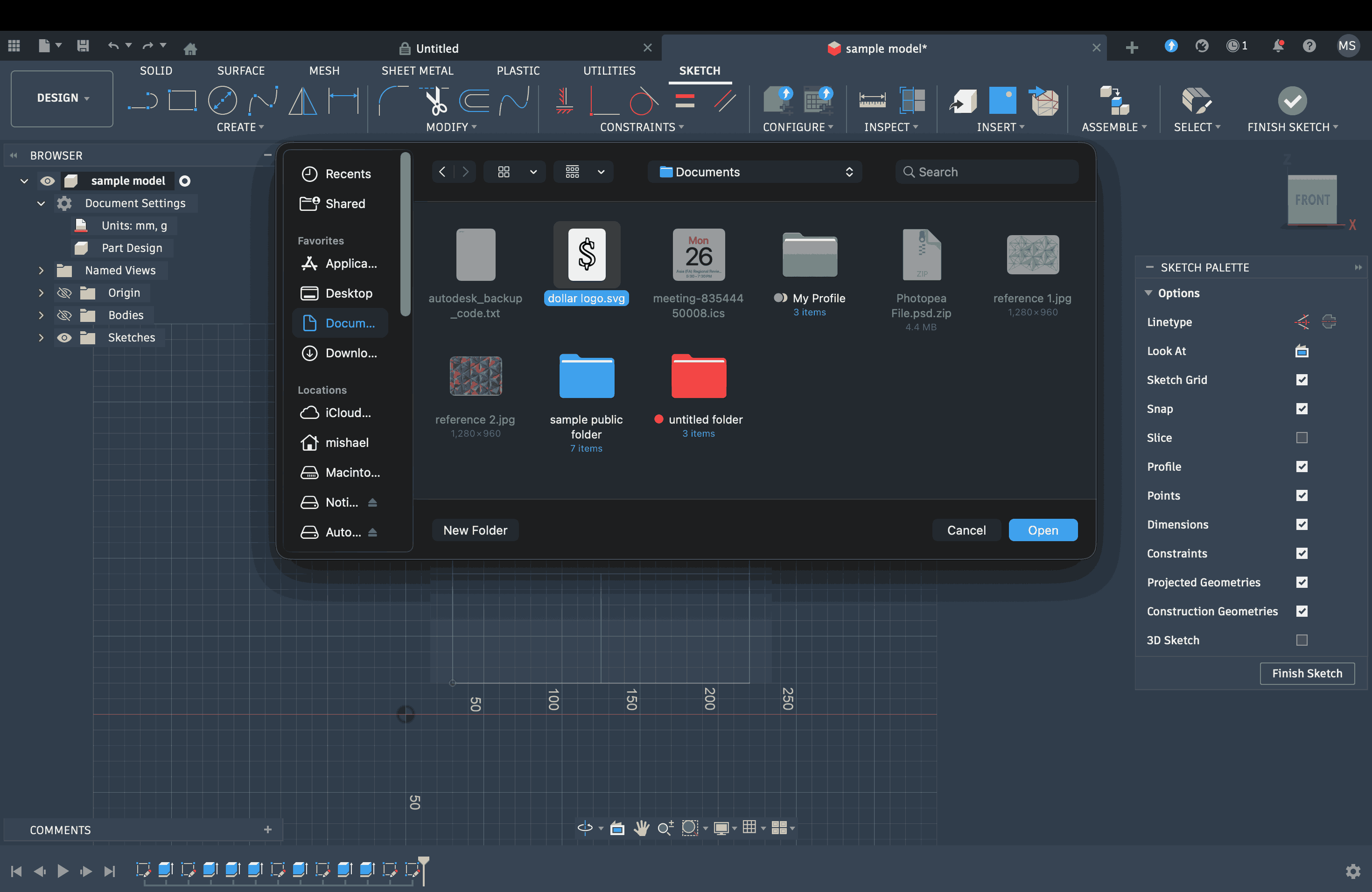Screen dimensions: 1372x892
Task: Select the Sketch Dimension tool
Action: pyautogui.click(x=343, y=101)
